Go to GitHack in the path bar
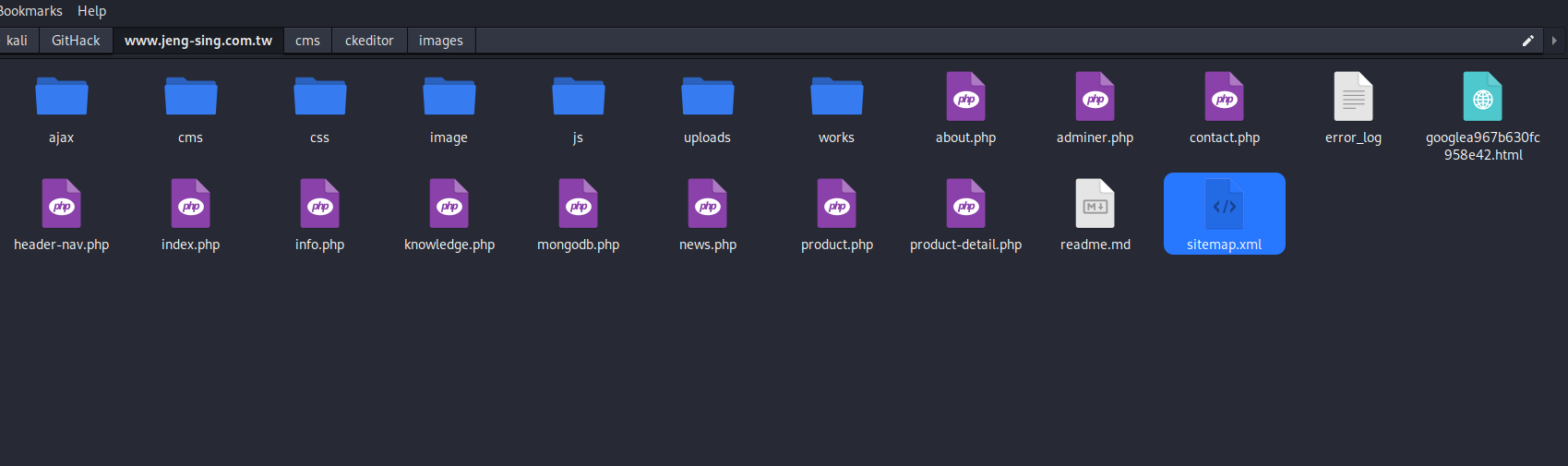Image resolution: width=1568 pixels, height=466 pixels. click(x=76, y=41)
